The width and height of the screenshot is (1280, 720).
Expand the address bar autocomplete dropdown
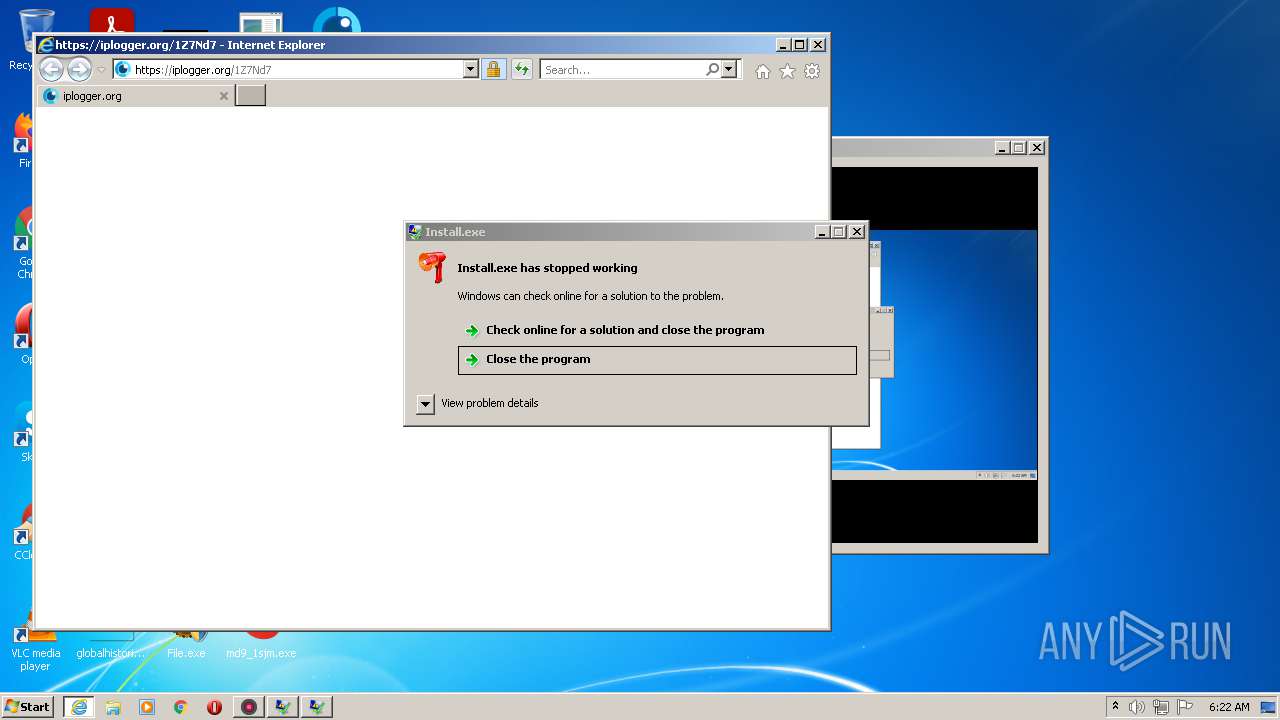471,69
